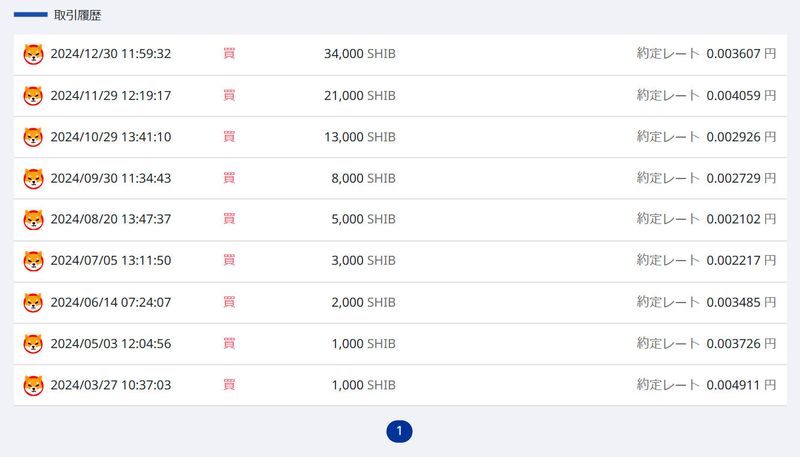Click SHIB icon for 2024/09/30 transaction
The width and height of the screenshot is (800, 457).
pos(34,179)
